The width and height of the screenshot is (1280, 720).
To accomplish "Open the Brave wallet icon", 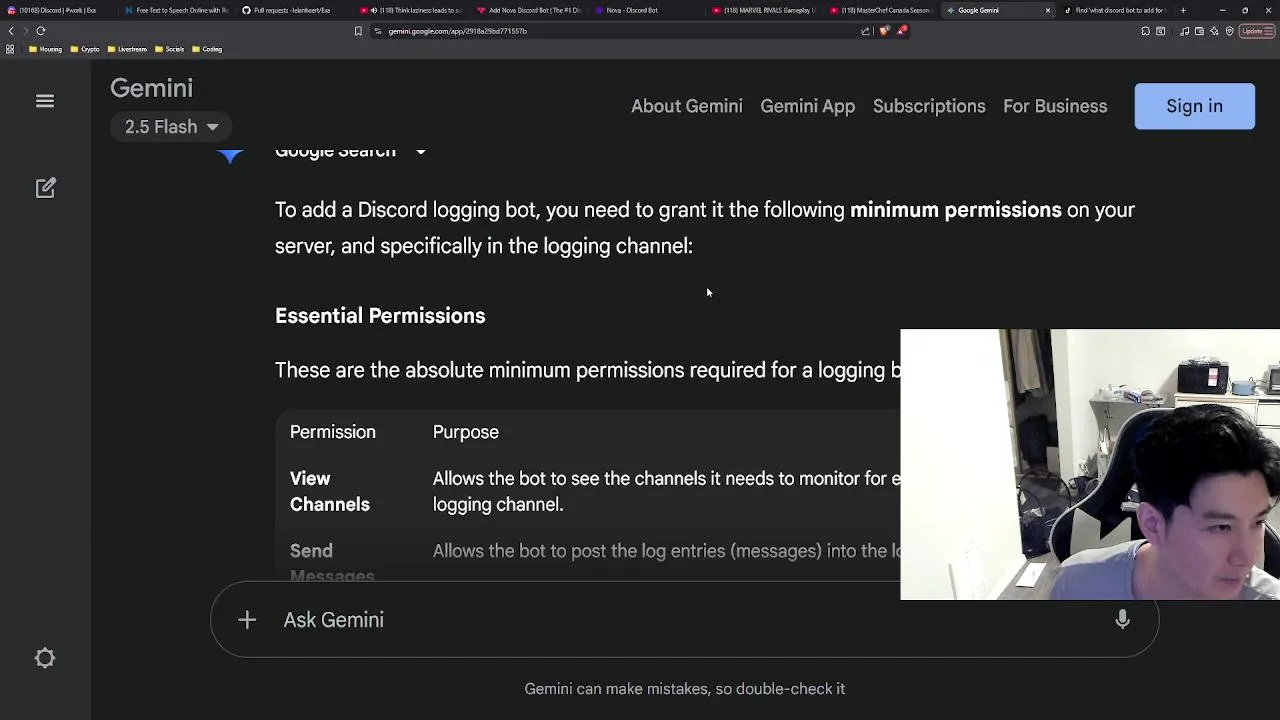I will (1199, 31).
